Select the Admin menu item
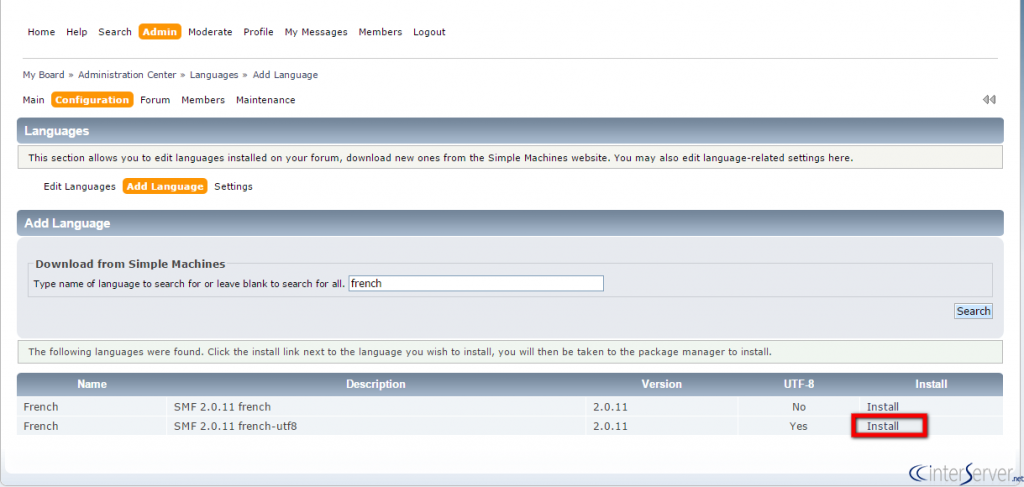Screen dimensions: 1024x487 click(160, 32)
